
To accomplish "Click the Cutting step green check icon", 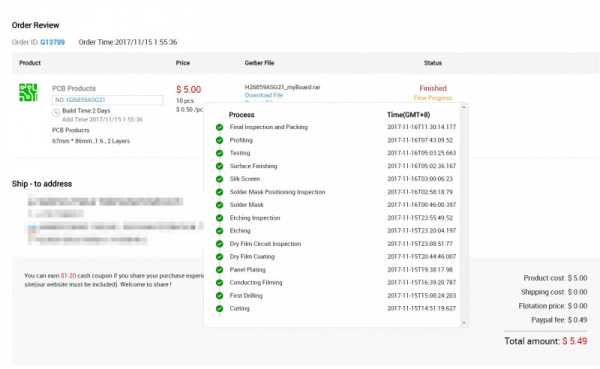I will 219,309.
